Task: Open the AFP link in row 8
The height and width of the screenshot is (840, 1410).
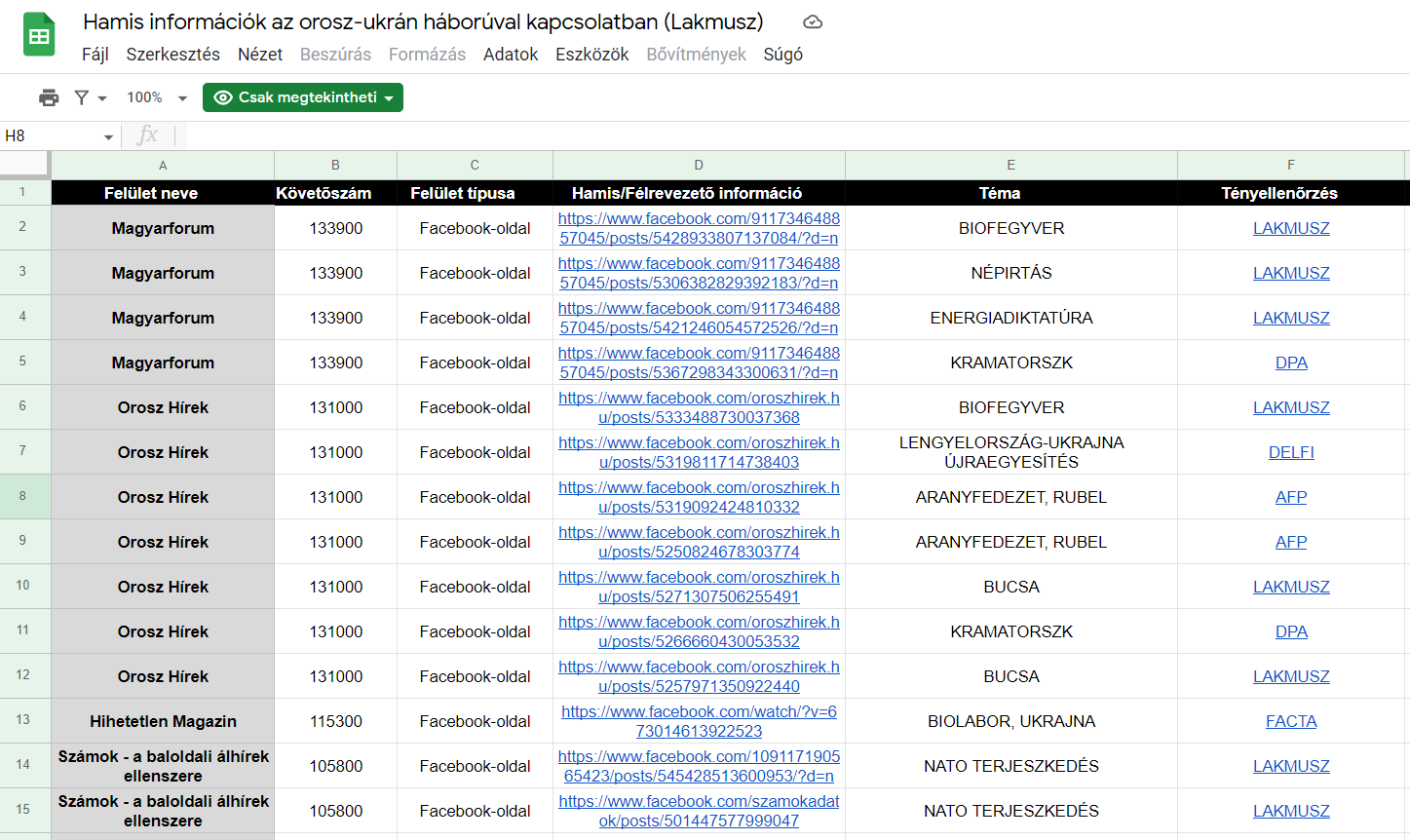Action: coord(1291,497)
